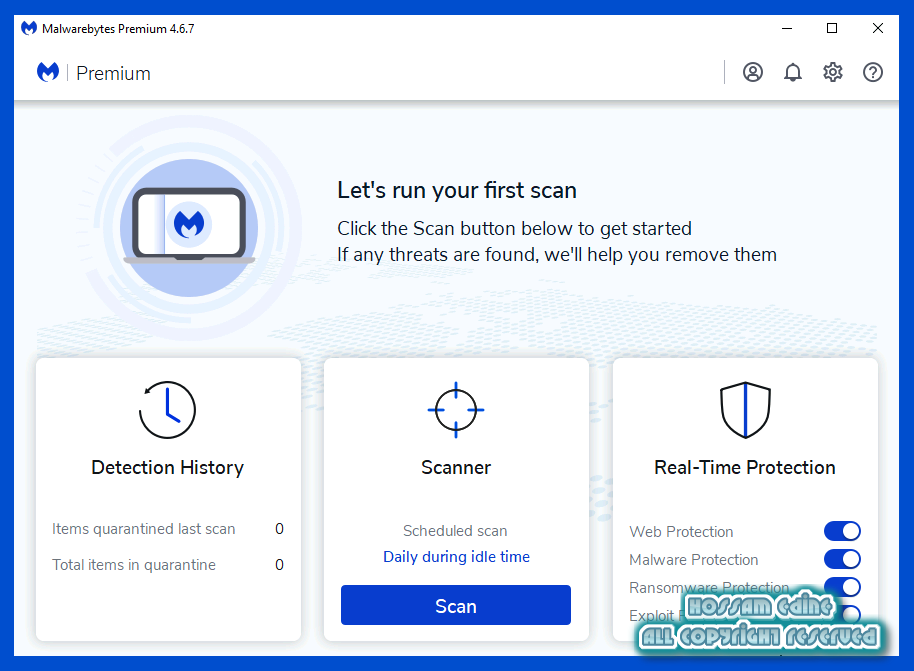Open the help question mark icon
914x671 pixels.
pos(873,72)
